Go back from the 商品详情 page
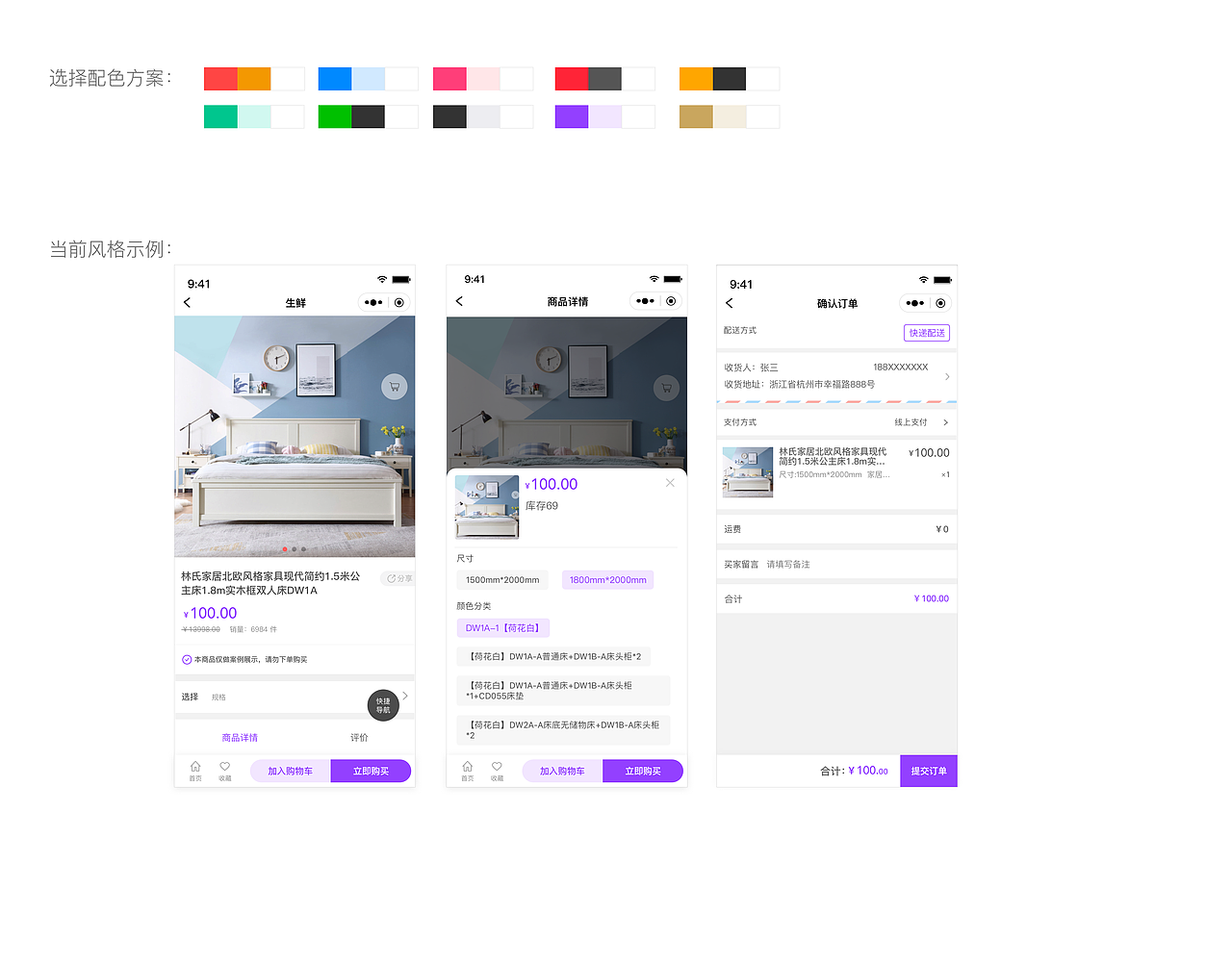 pos(459,301)
